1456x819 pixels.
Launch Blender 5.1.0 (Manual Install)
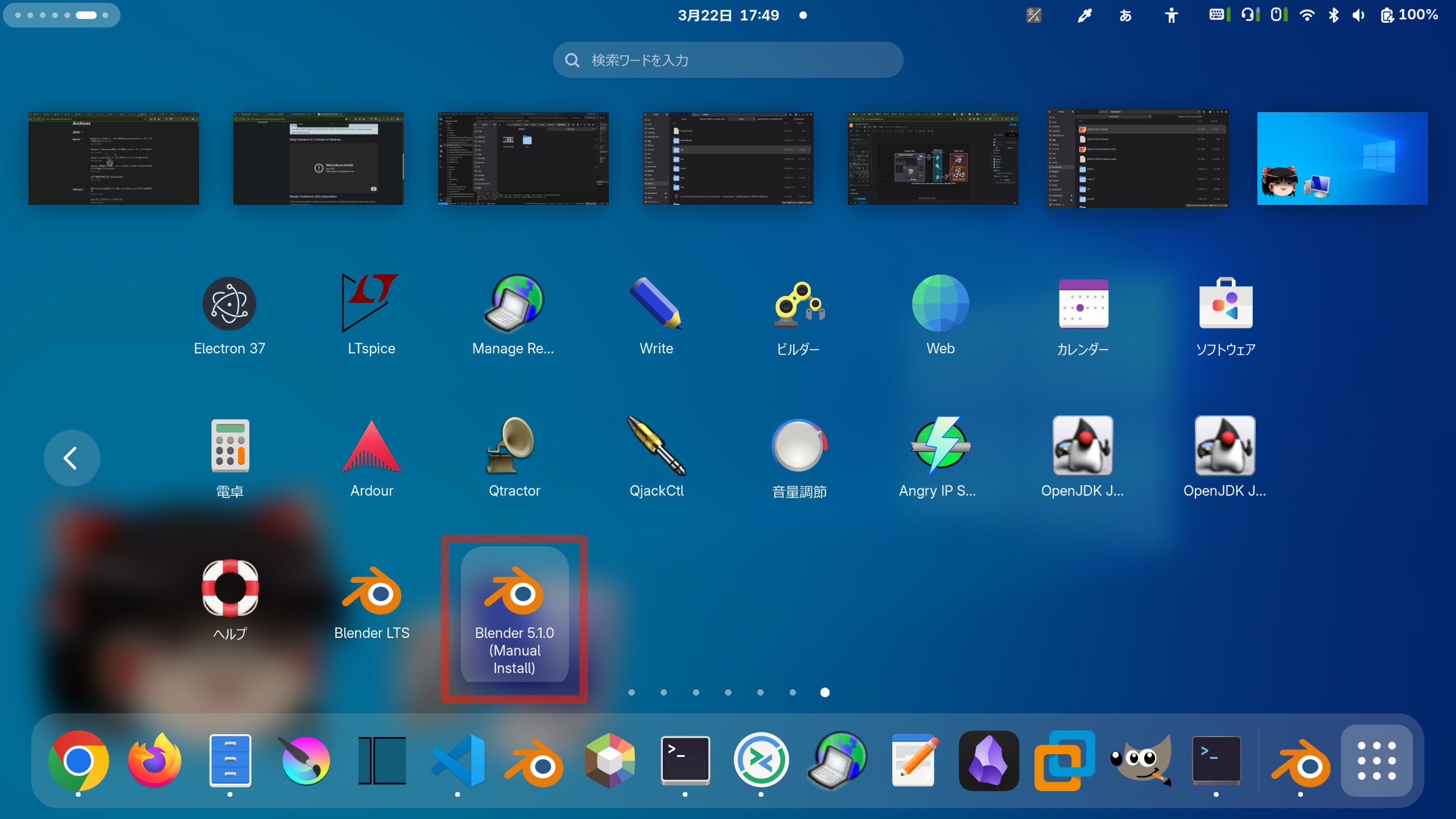[x=514, y=615]
